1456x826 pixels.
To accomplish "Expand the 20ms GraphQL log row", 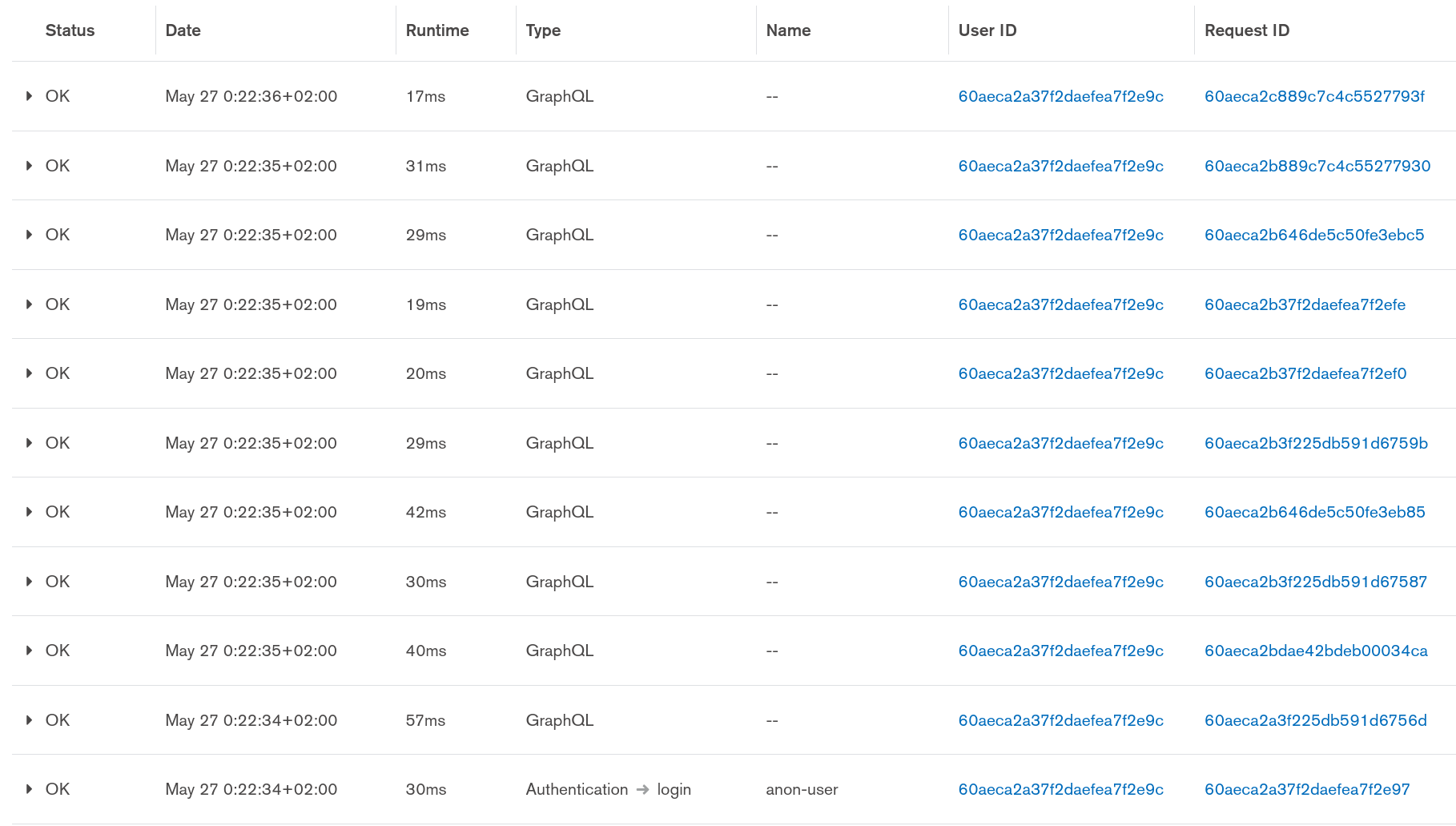I will pos(30,373).
